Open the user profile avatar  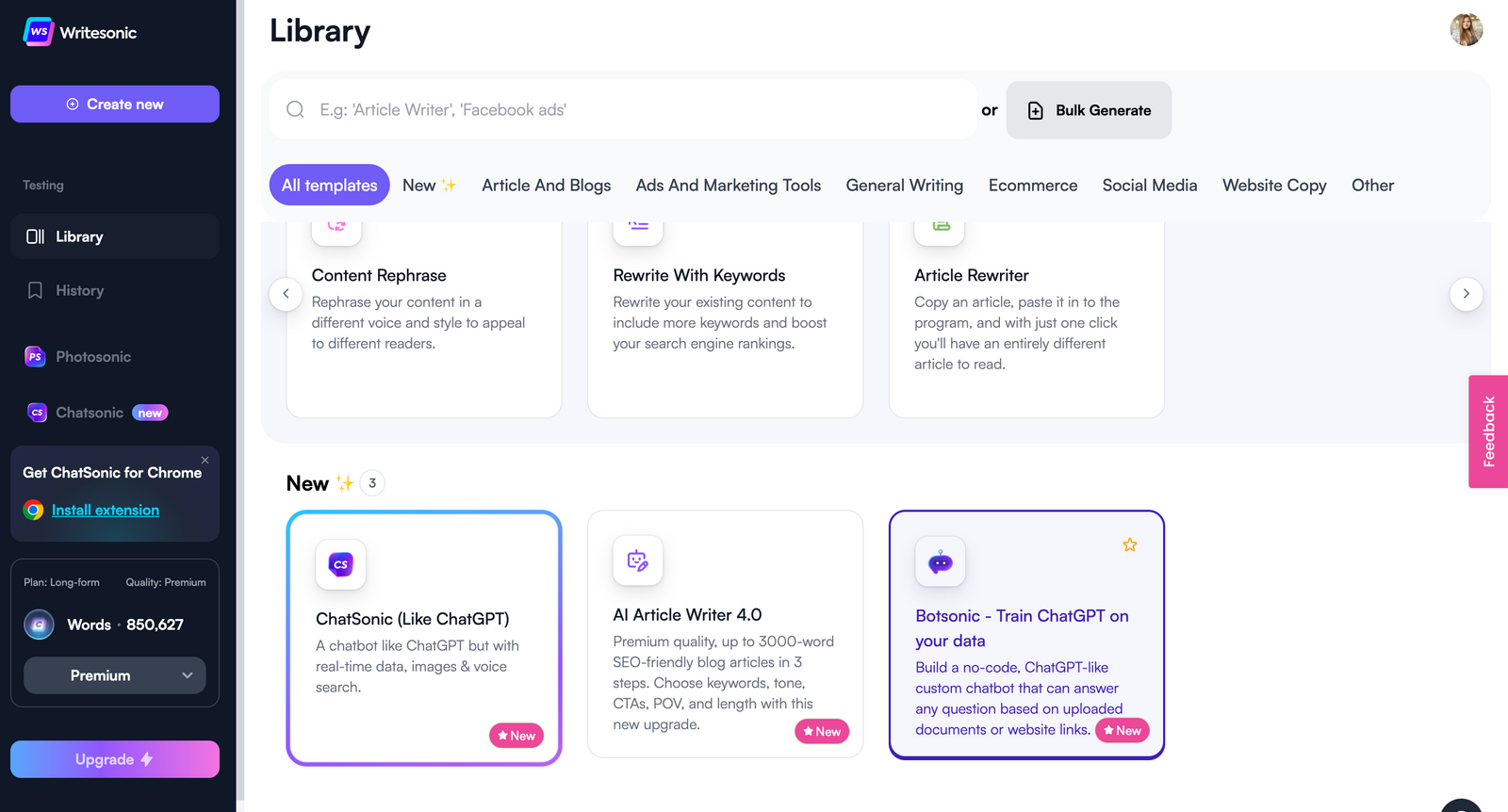coord(1466,30)
